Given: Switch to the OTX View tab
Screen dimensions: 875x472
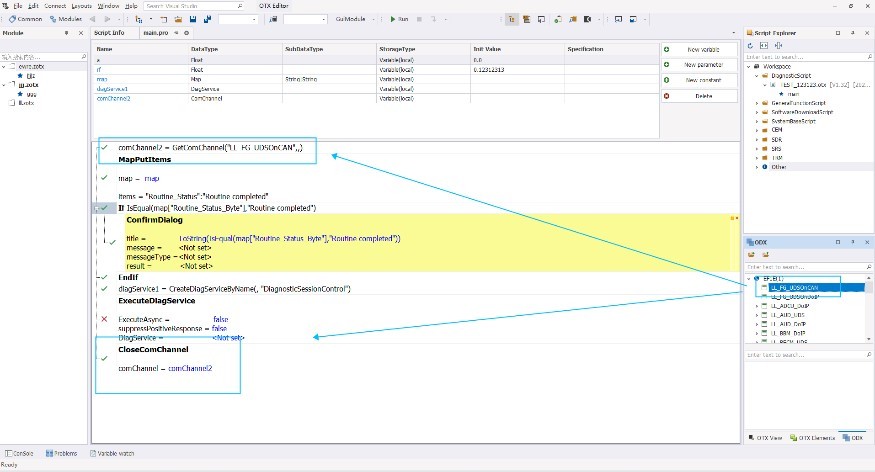Looking at the screenshot, I should (765, 438).
